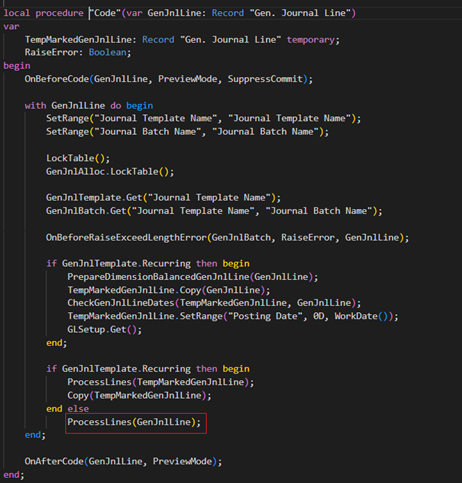The height and width of the screenshot is (483, 462).
Task: Click PrepareDimensionBalancedGenJnlLine call
Action: (x=193, y=277)
